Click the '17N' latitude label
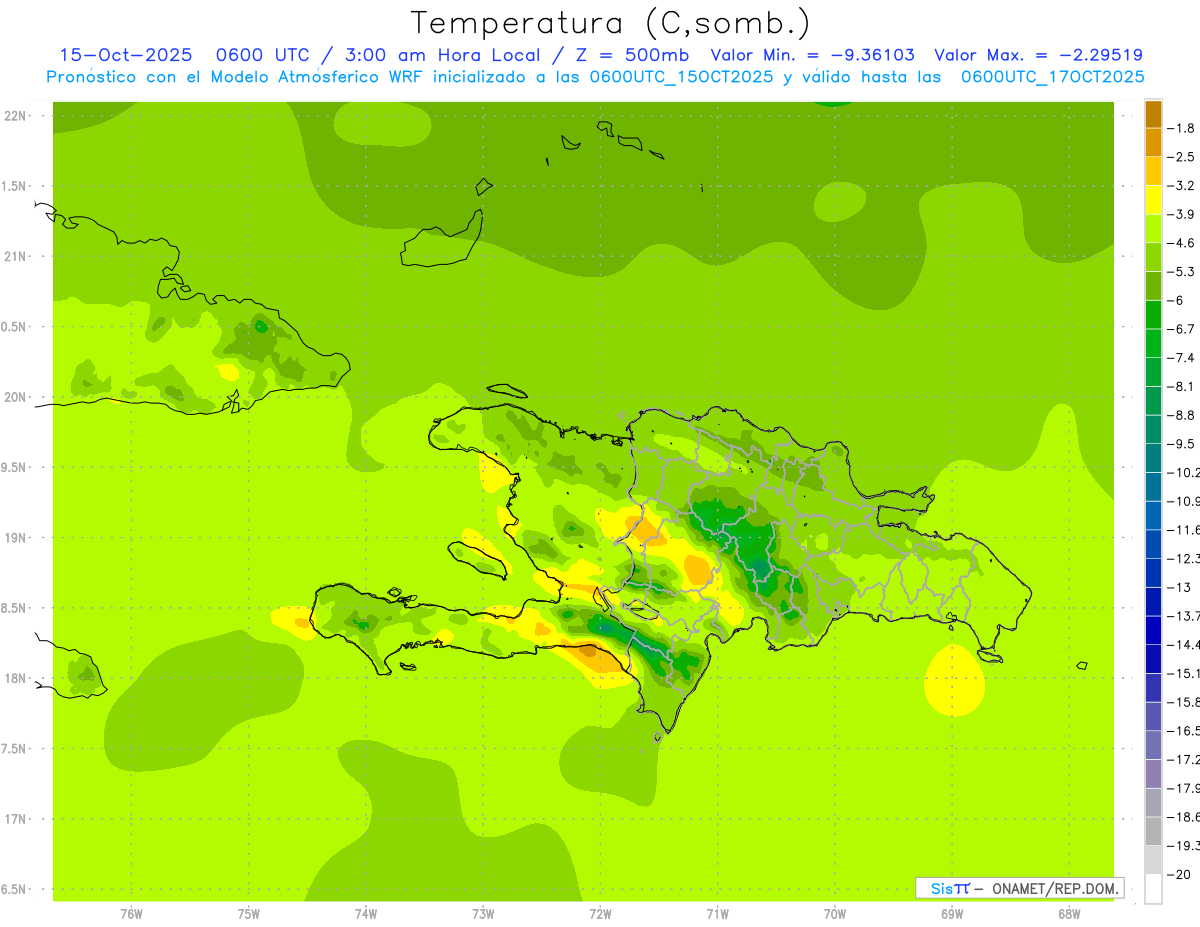This screenshot has width=1200, height=927. pyautogui.click(x=16, y=819)
